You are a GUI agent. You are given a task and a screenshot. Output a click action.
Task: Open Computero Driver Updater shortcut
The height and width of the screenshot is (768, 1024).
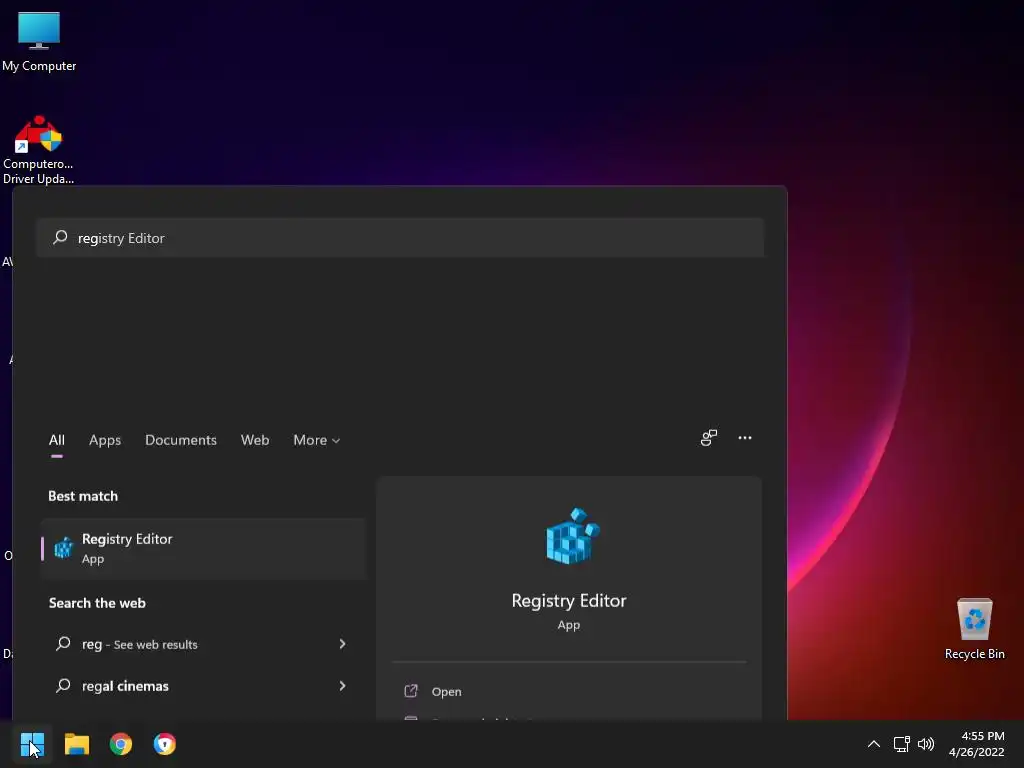click(x=39, y=150)
